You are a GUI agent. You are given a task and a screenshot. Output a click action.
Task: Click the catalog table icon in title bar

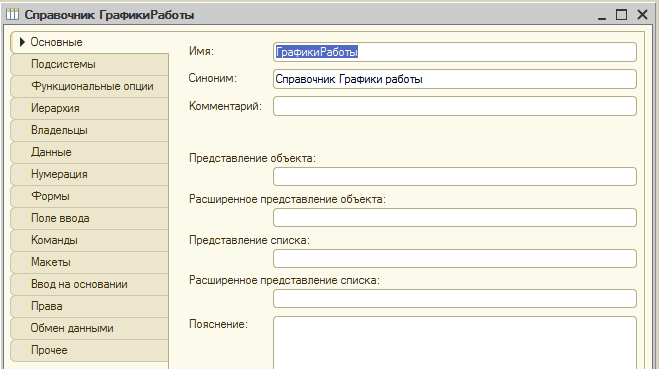pos(13,14)
